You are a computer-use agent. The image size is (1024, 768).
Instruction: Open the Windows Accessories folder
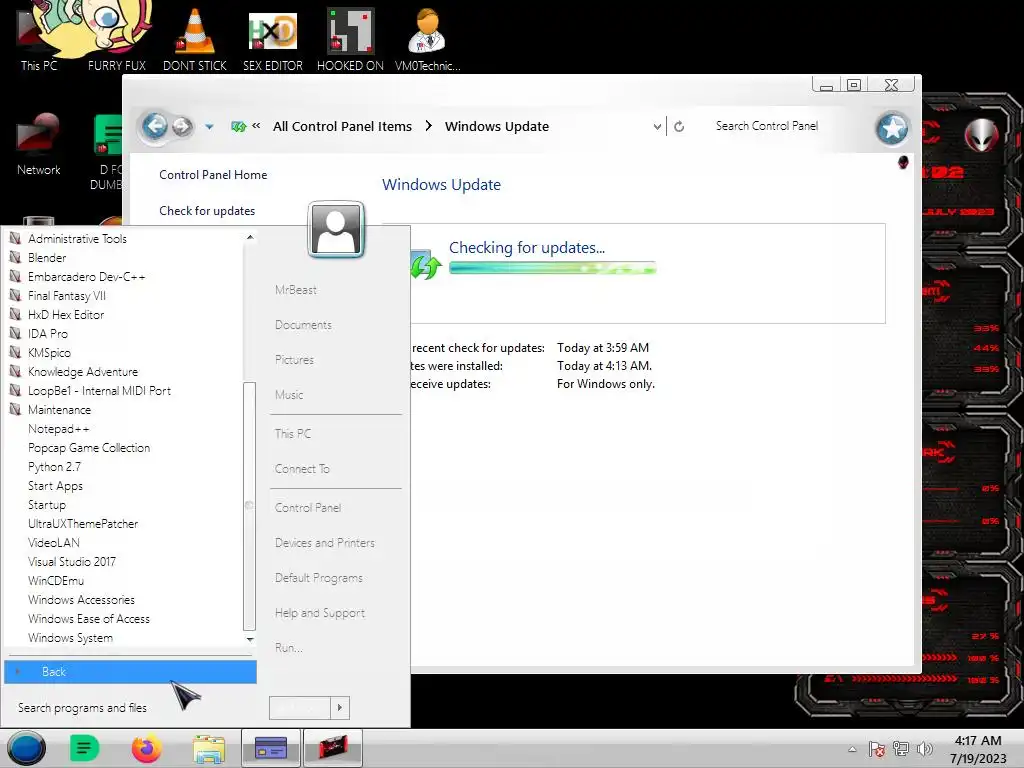coord(81,599)
